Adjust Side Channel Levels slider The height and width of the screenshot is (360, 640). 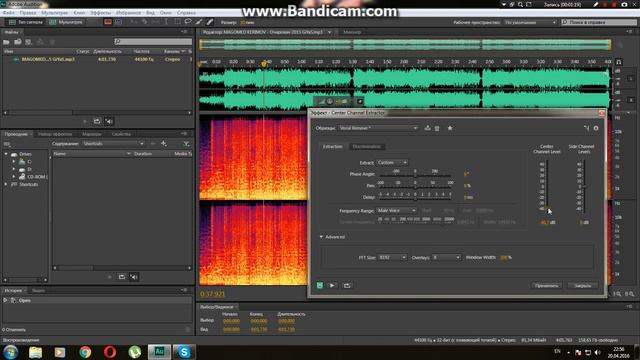584,187
